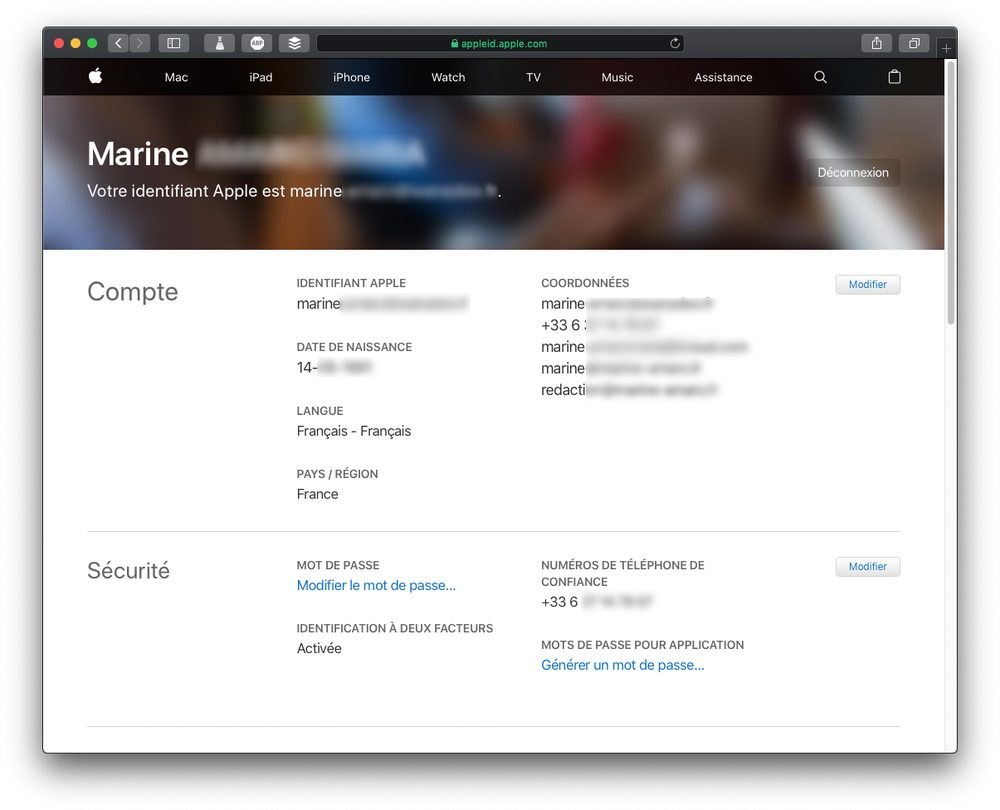Open the Assistance section

(723, 77)
